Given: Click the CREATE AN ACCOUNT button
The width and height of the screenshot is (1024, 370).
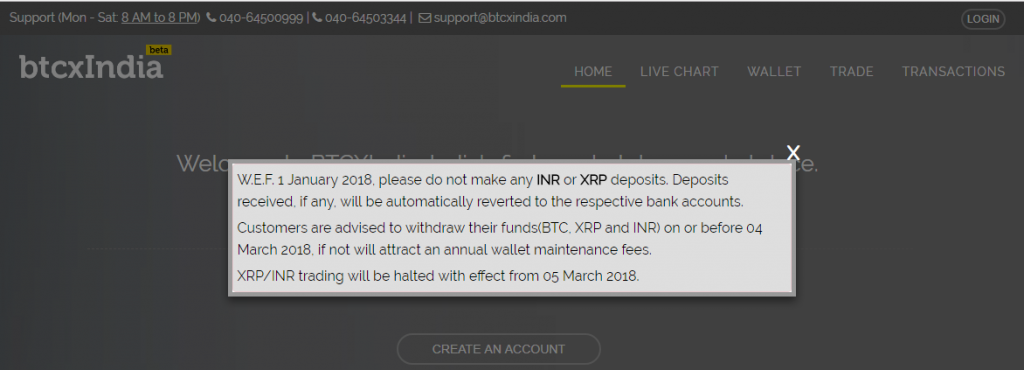Looking at the screenshot, I should tap(498, 349).
